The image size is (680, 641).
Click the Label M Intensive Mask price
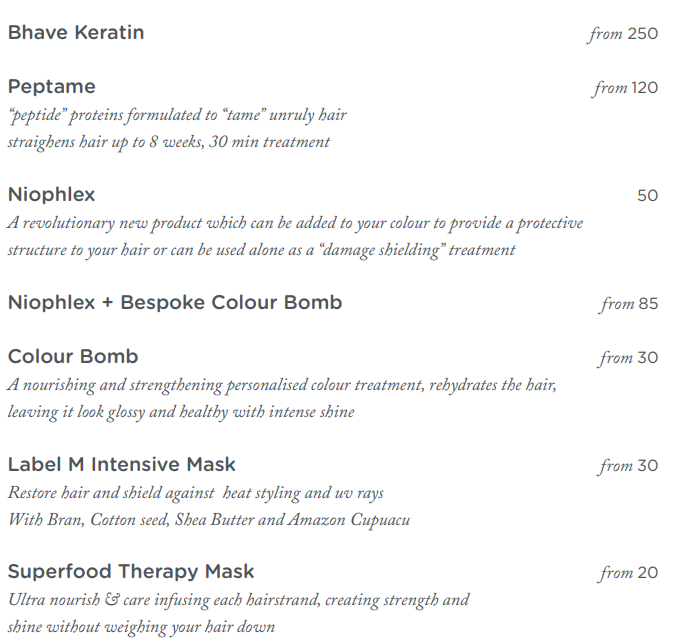click(x=629, y=466)
